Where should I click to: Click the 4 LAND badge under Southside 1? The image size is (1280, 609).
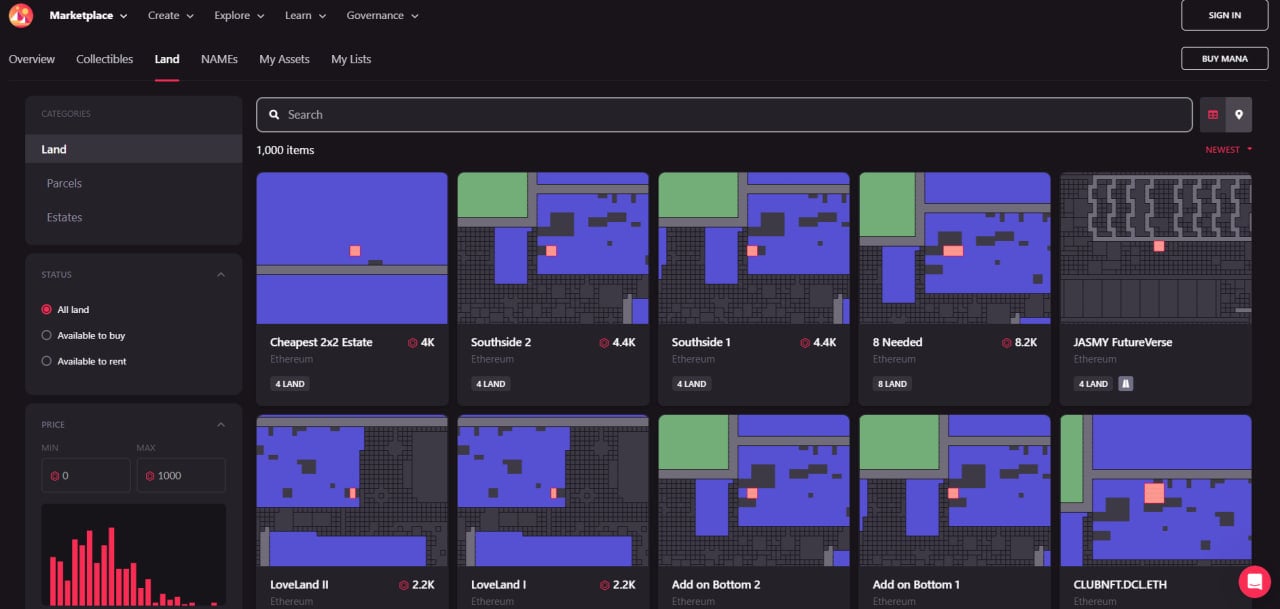(x=691, y=384)
